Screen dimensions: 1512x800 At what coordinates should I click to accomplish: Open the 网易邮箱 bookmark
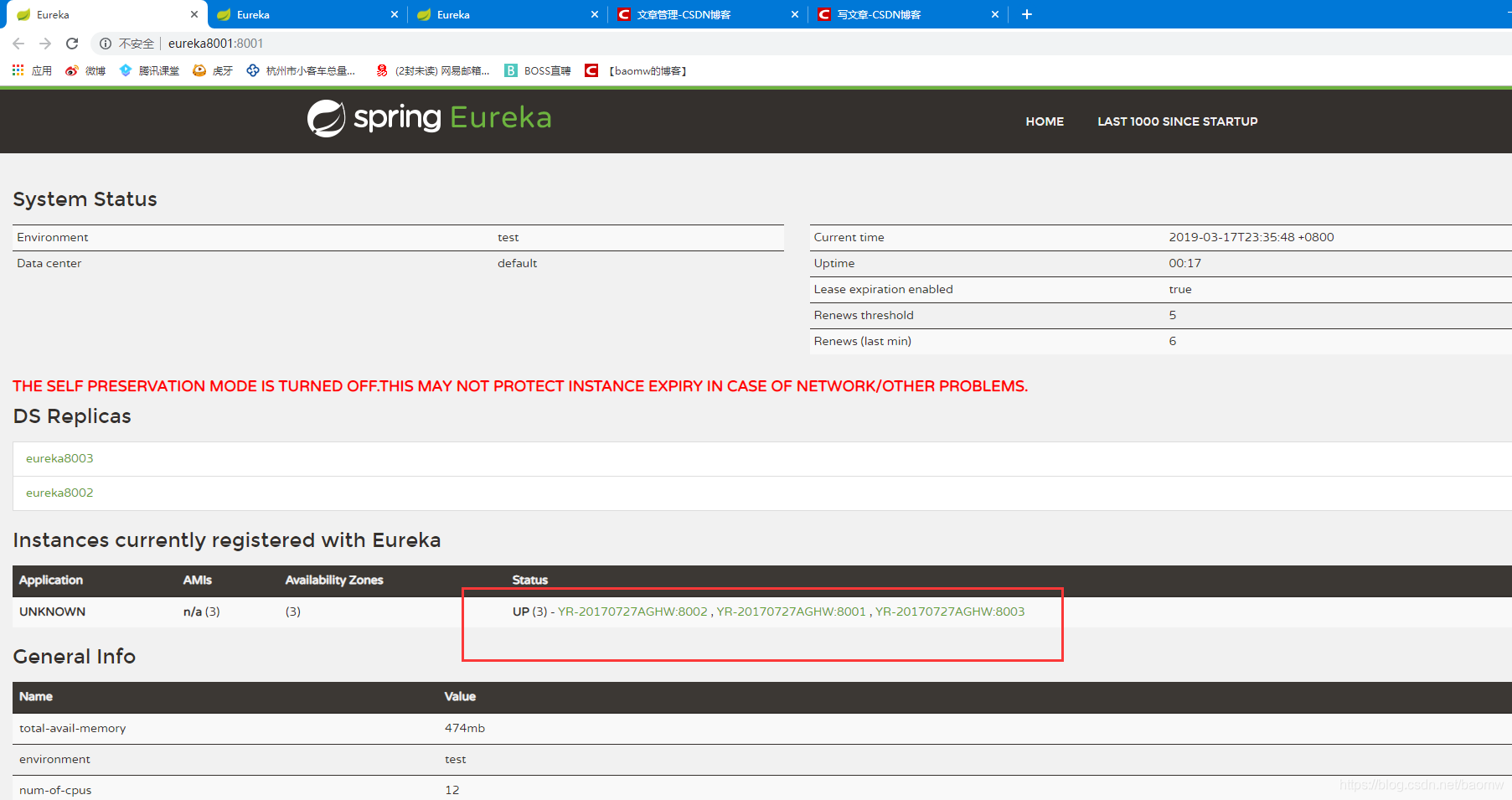(x=433, y=70)
